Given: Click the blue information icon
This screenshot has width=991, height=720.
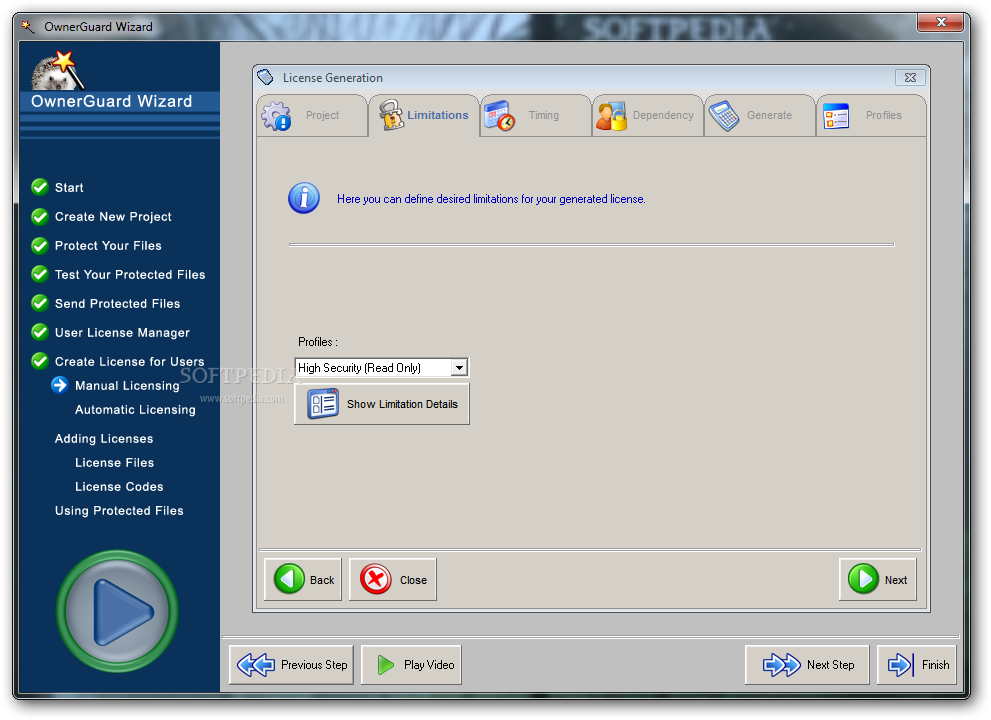Looking at the screenshot, I should click(304, 198).
